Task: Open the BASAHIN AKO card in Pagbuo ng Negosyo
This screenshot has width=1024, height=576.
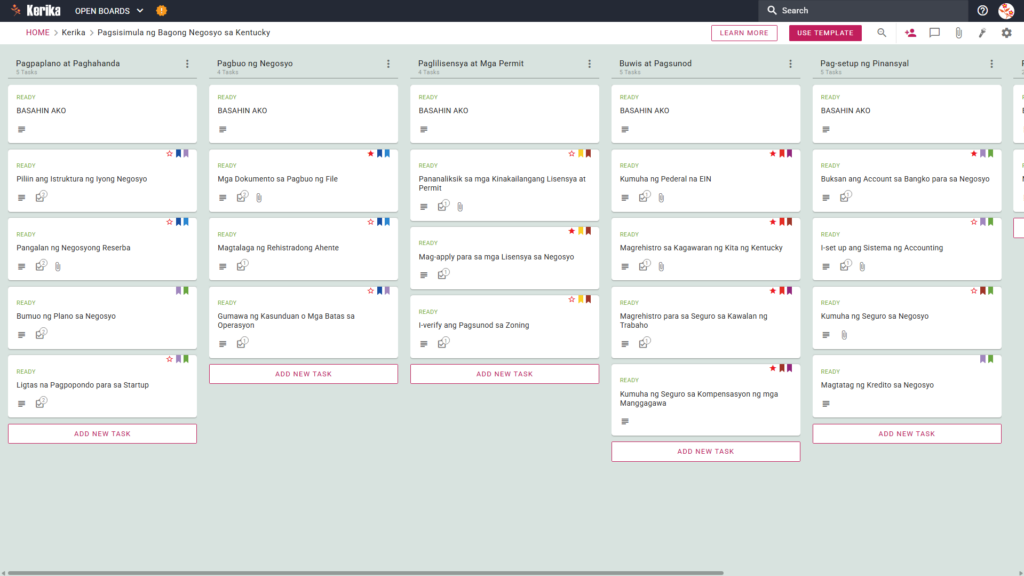Action: pos(304,114)
